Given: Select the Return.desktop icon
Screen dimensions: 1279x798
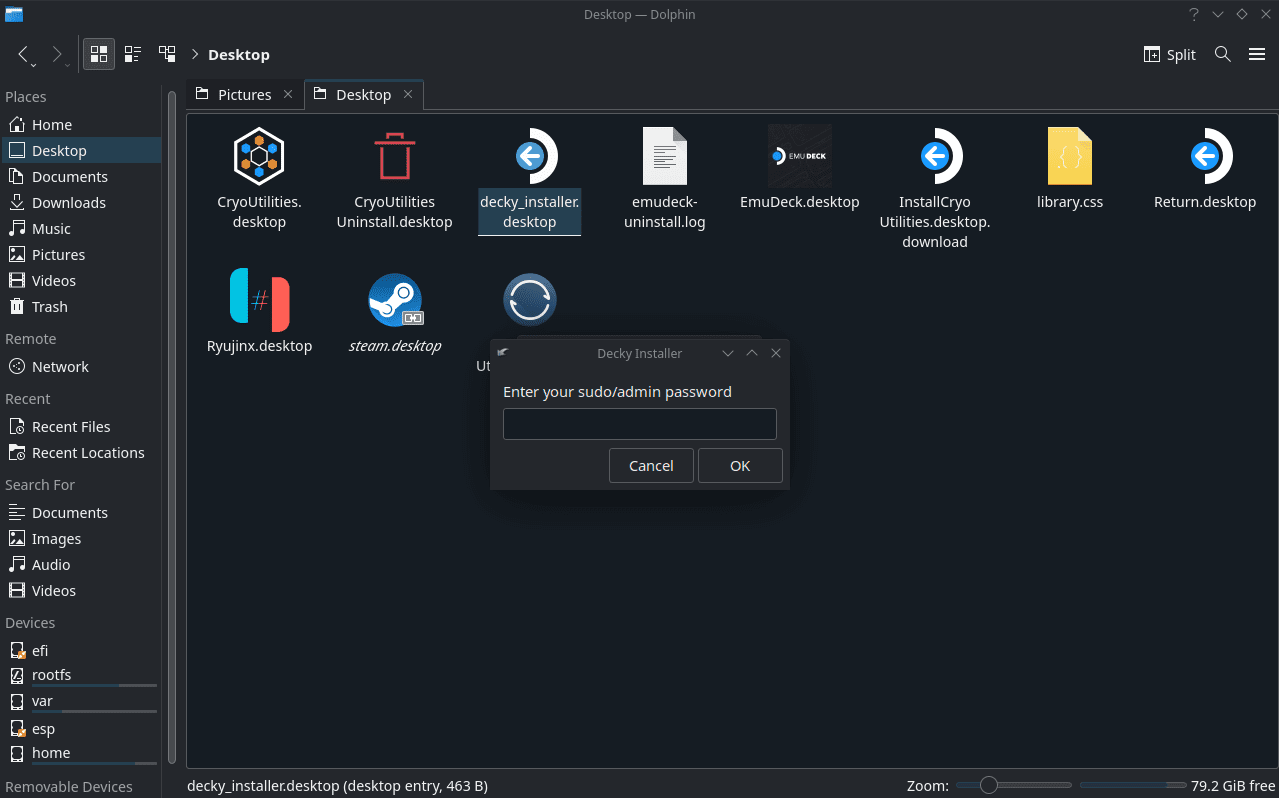Looking at the screenshot, I should [1205, 157].
